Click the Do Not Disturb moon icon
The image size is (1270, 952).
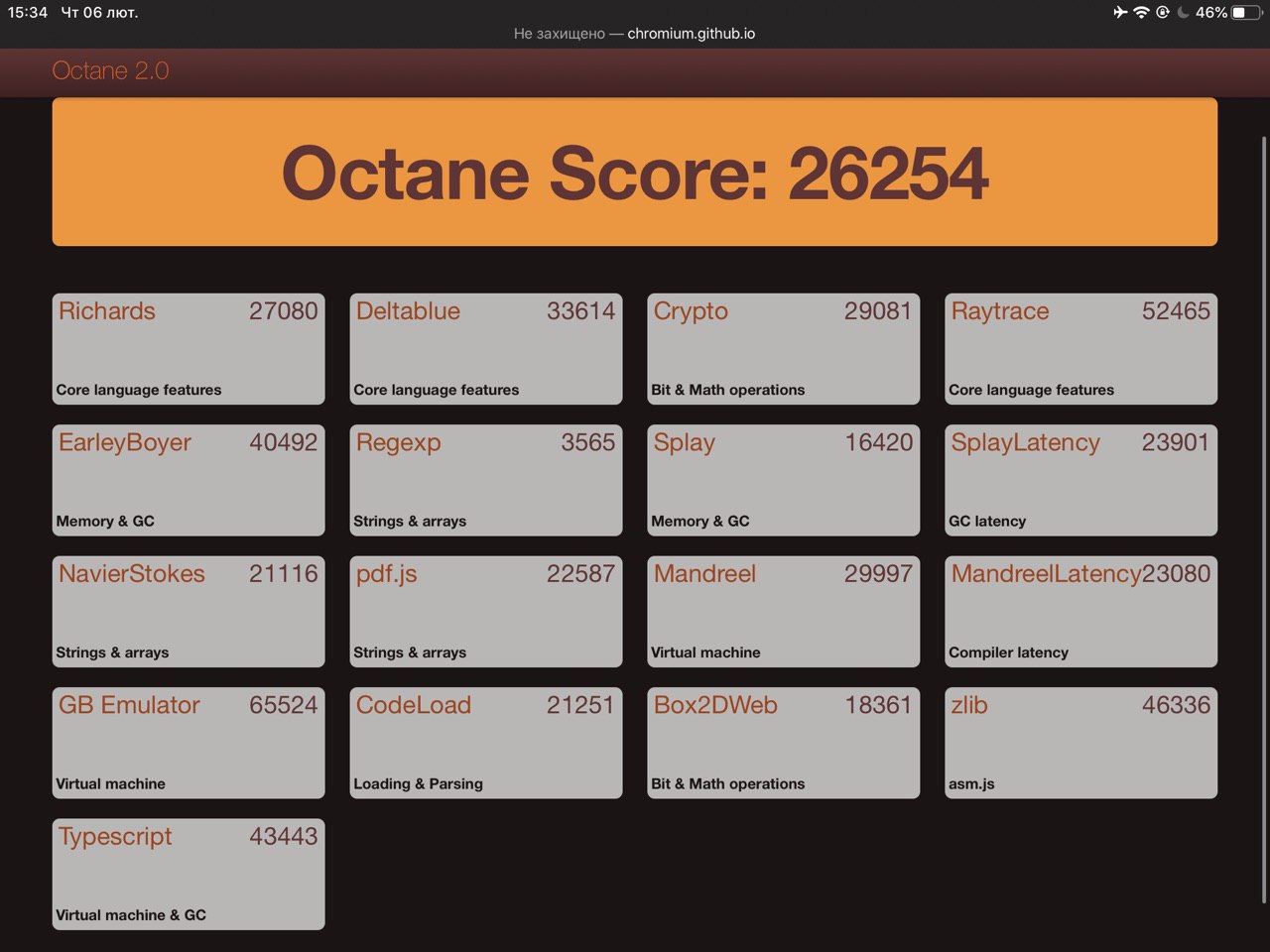coord(1183,13)
